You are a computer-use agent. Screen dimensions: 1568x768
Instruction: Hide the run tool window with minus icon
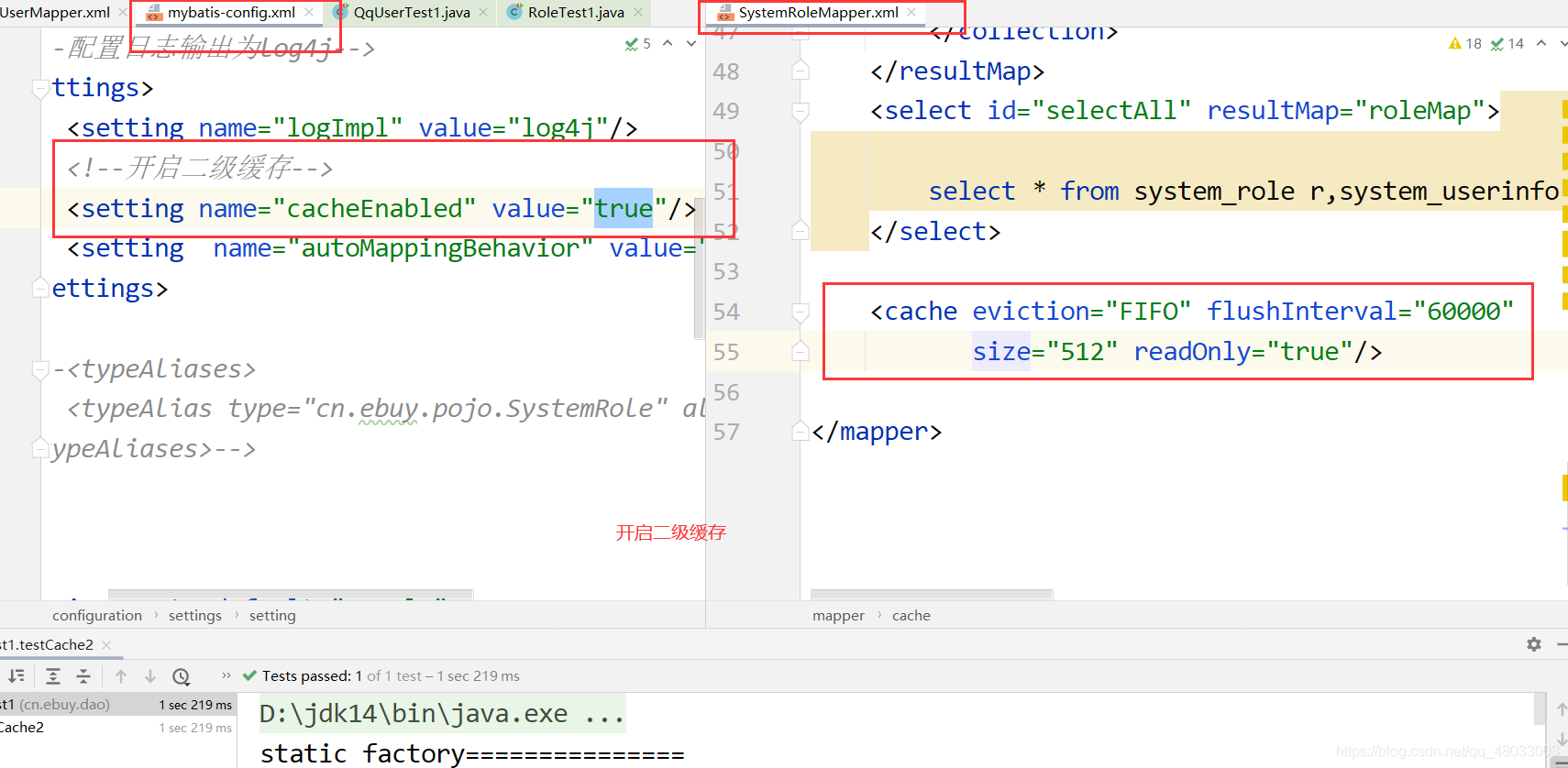click(x=1562, y=644)
